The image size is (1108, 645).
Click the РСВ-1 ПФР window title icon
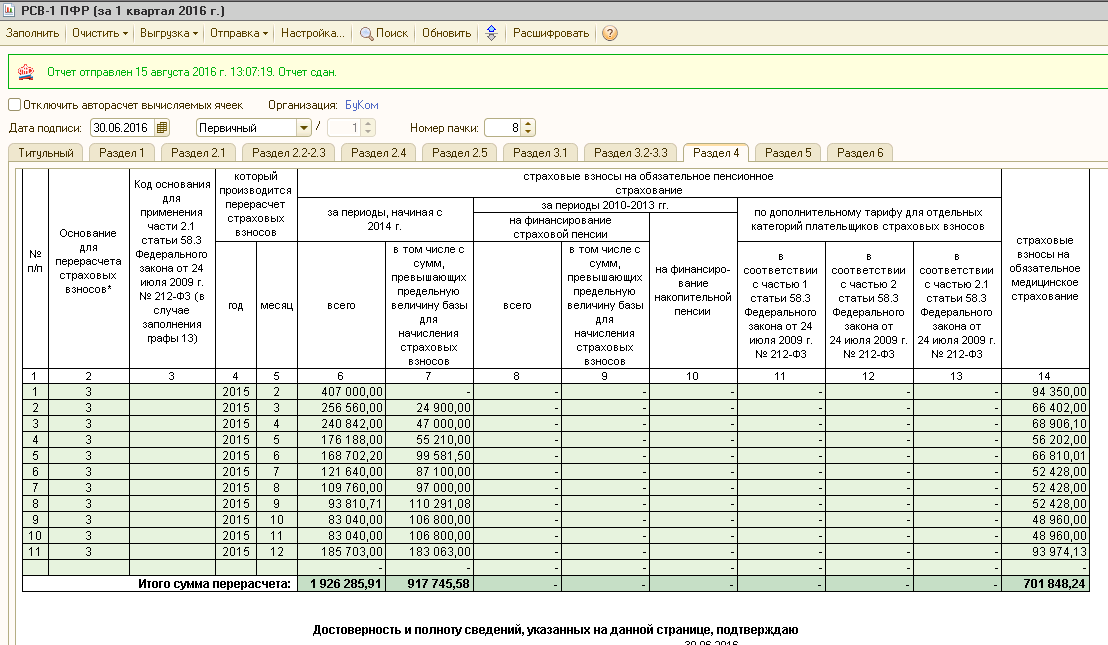(8, 10)
